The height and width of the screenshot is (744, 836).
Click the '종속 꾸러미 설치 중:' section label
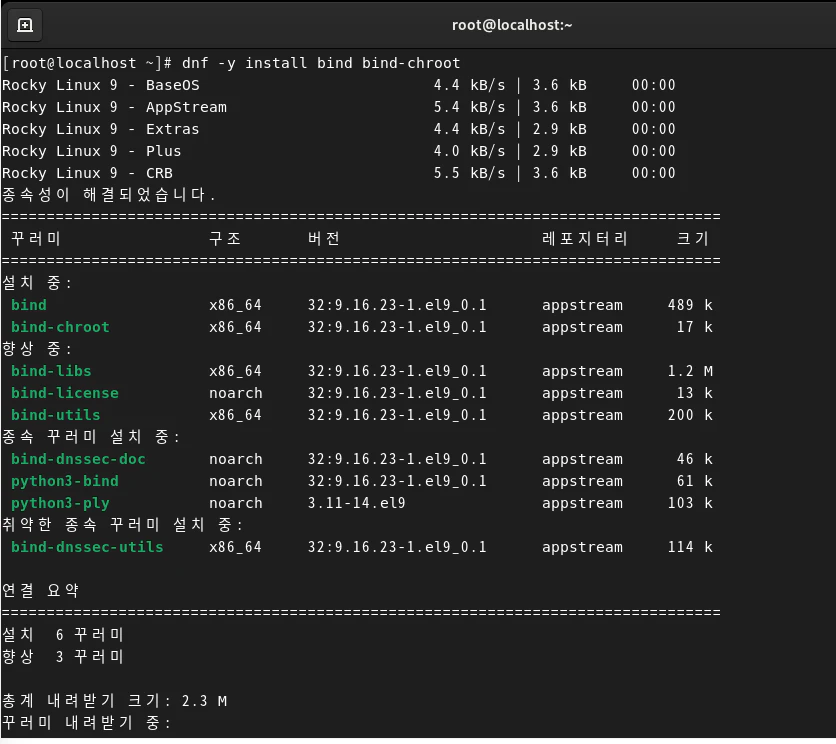click(91, 437)
